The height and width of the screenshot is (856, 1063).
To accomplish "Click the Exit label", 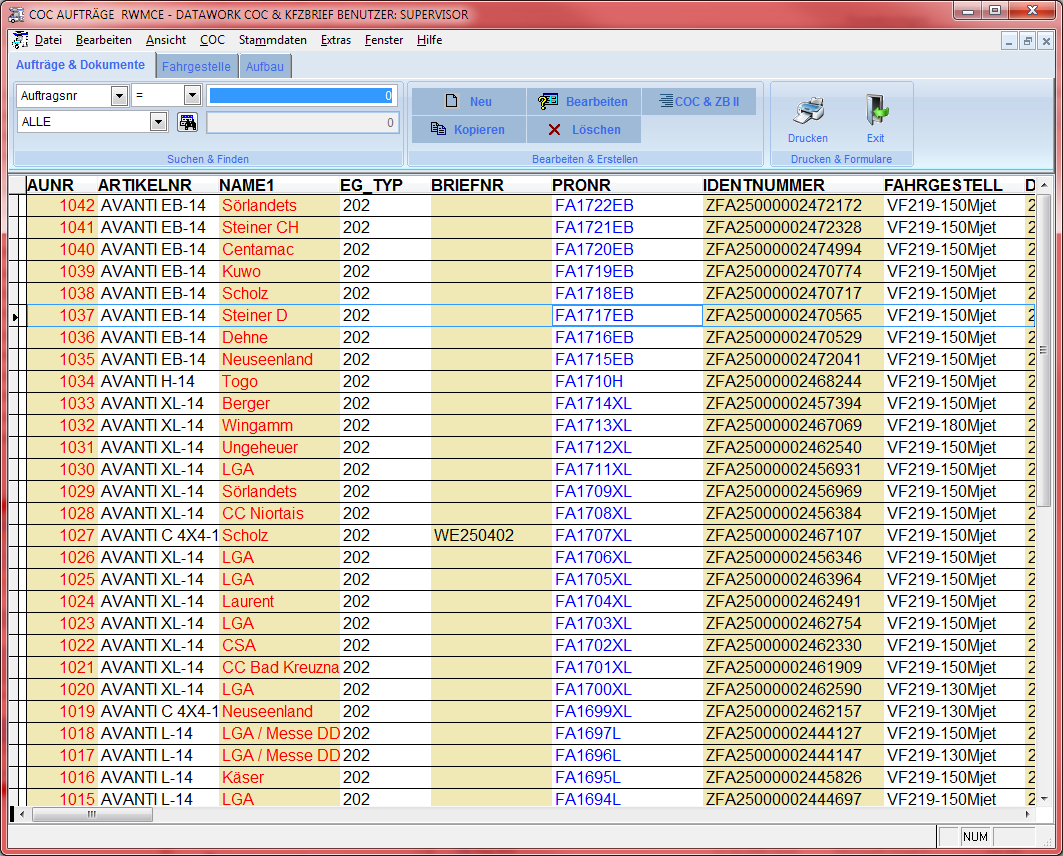I will click(x=875, y=138).
